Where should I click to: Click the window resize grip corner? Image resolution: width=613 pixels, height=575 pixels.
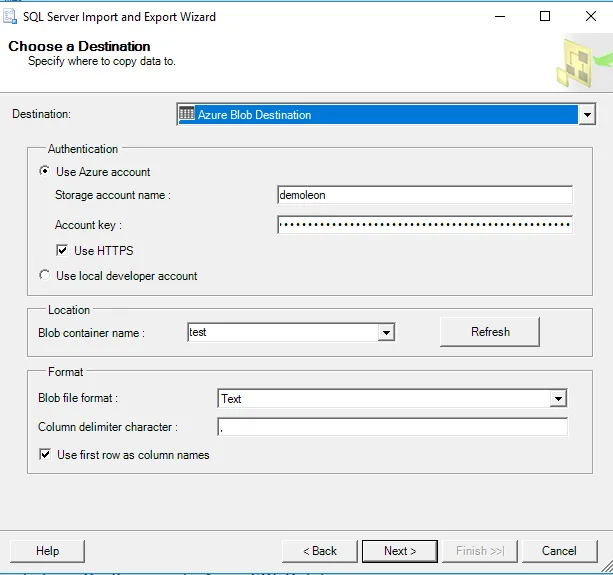607,566
